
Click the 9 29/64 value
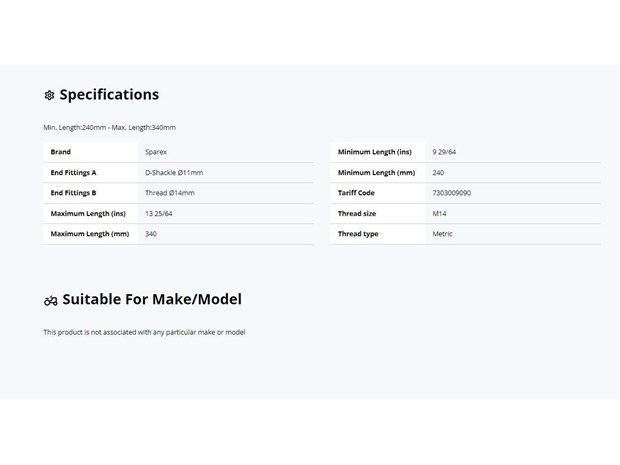pos(444,152)
